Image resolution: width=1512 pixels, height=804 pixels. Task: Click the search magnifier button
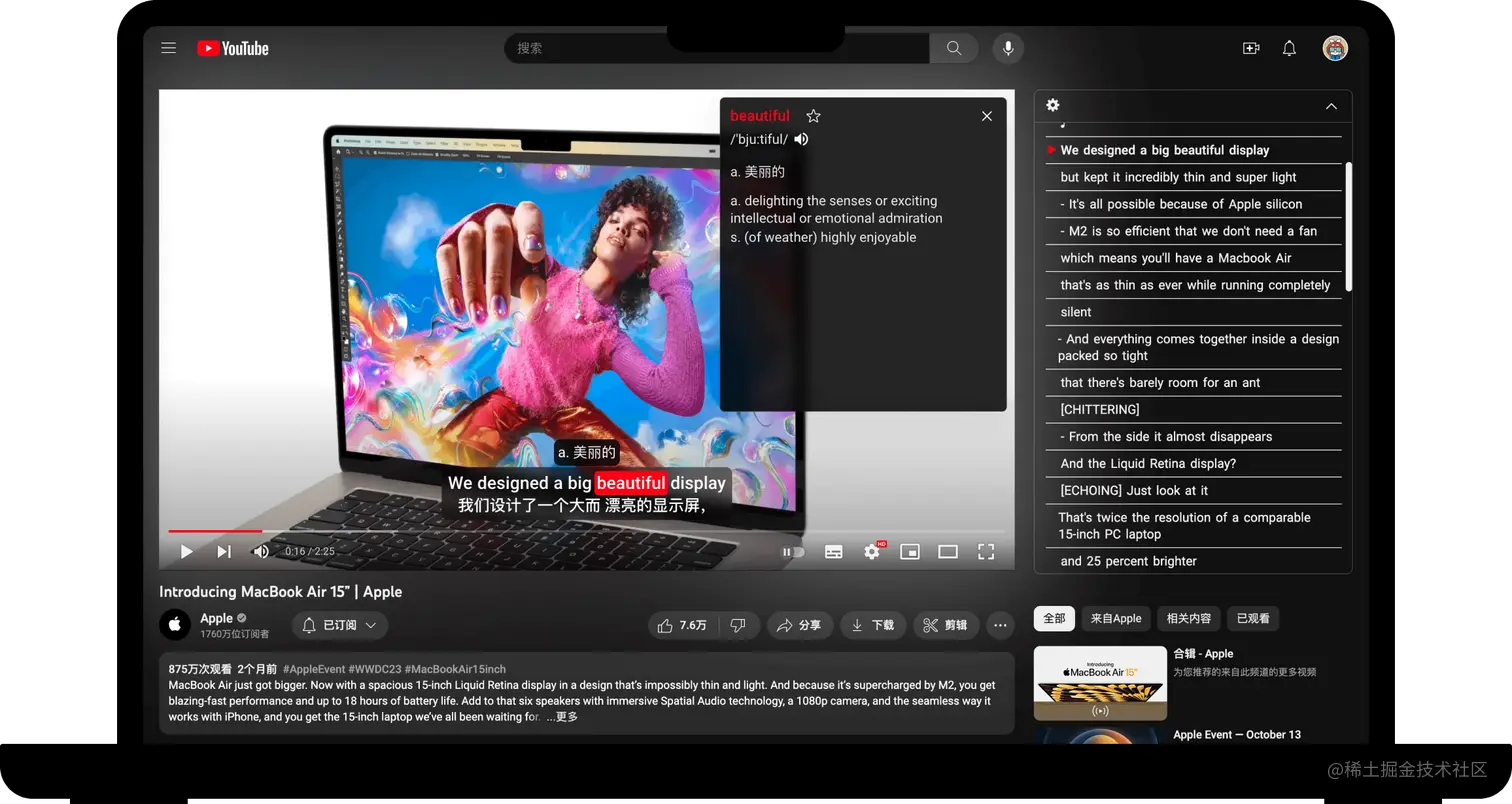point(954,48)
